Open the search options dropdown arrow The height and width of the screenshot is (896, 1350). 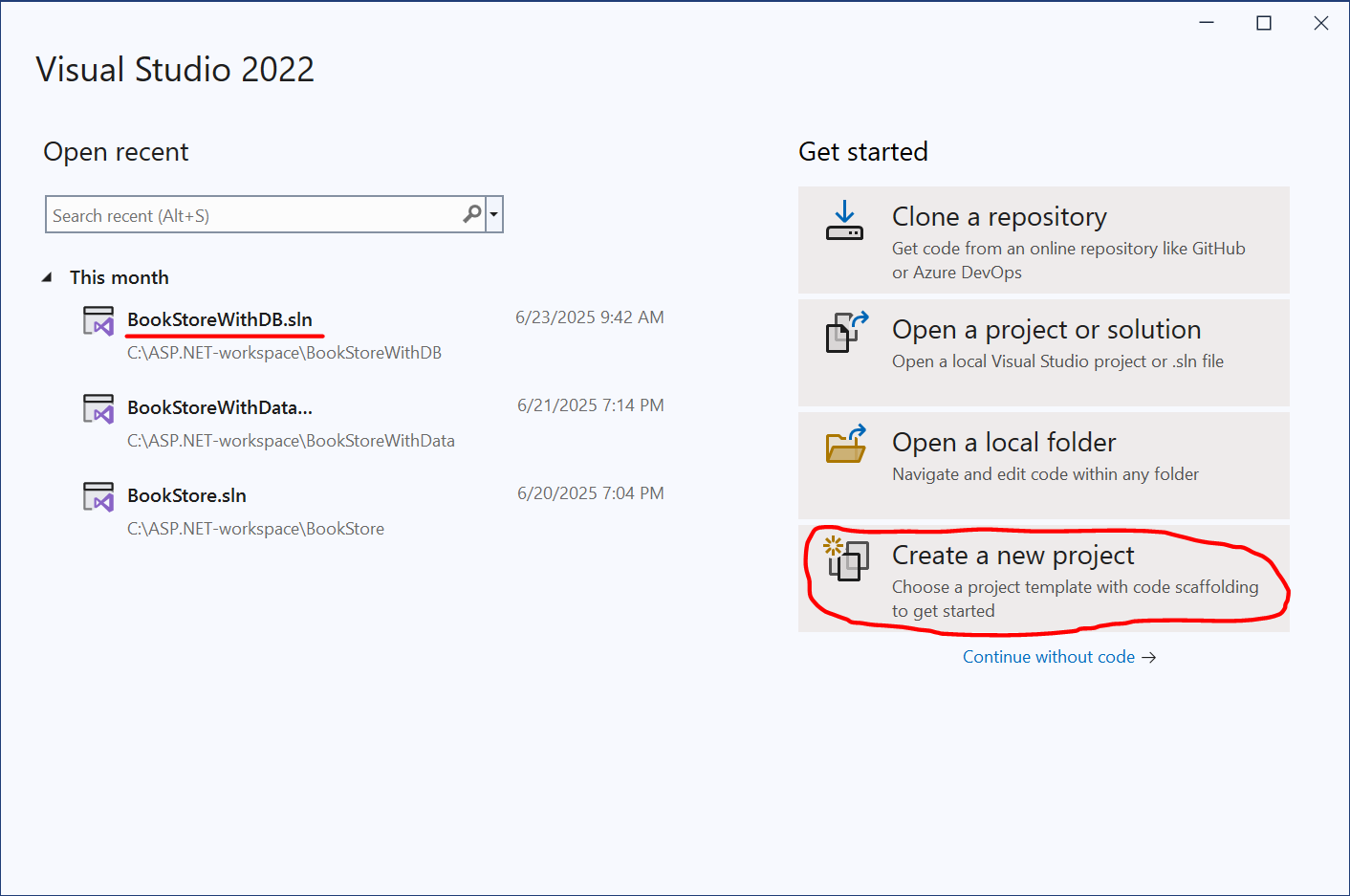coord(494,214)
